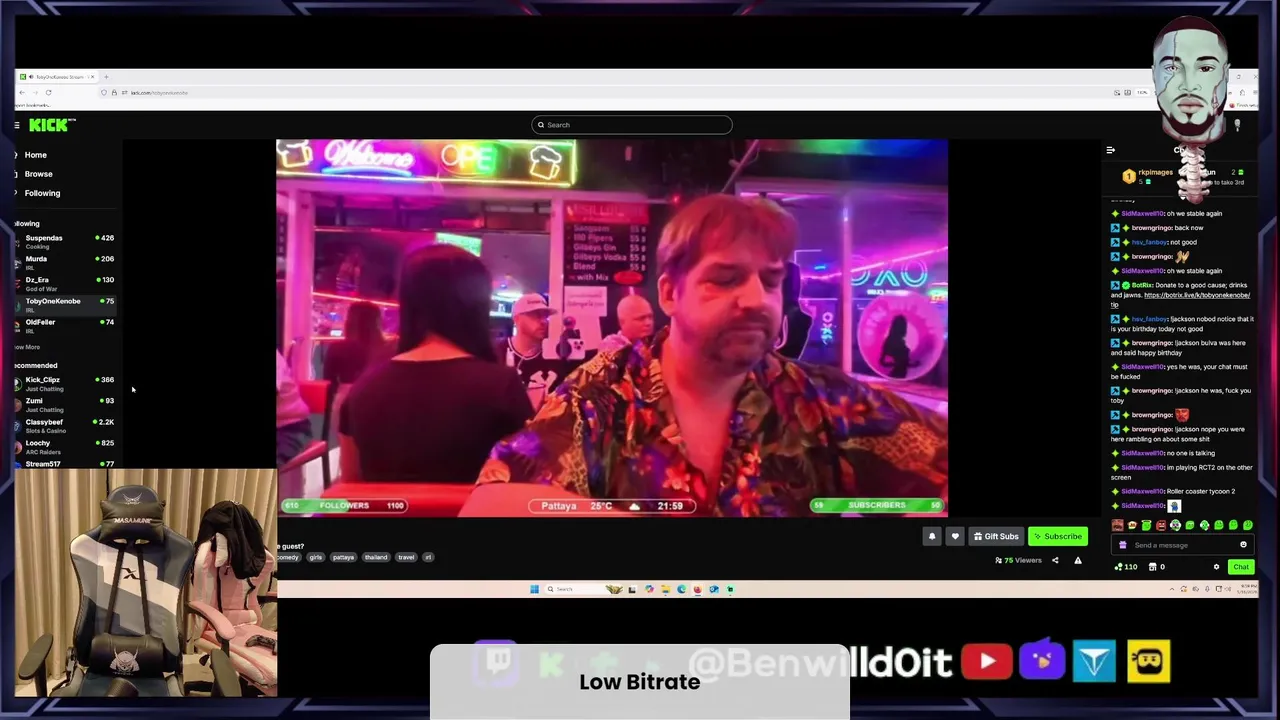The image size is (1280, 720).
Task: Collapse the chat panel with the arrow icon
Action: (x=1111, y=150)
